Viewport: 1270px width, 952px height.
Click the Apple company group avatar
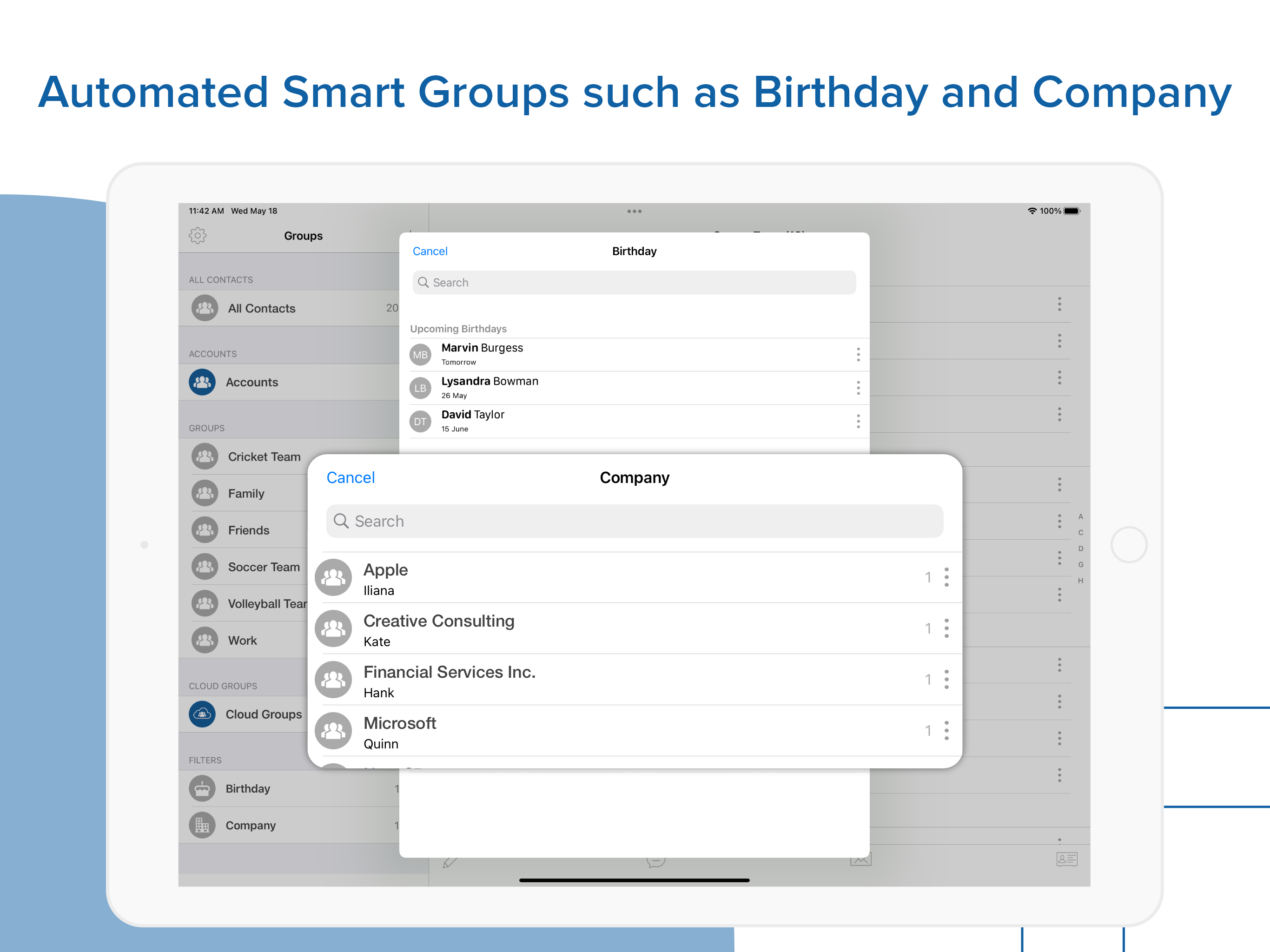[333, 577]
